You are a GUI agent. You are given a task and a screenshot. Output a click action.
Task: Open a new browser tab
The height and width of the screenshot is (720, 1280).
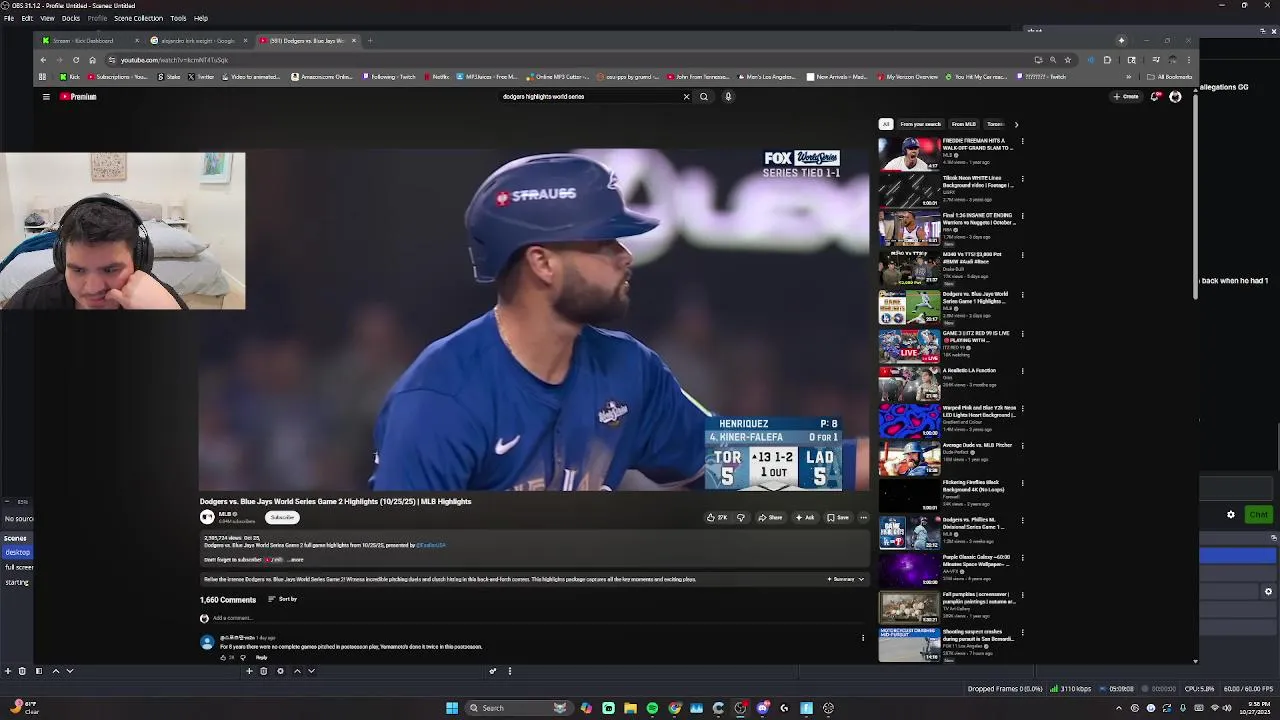click(x=370, y=41)
